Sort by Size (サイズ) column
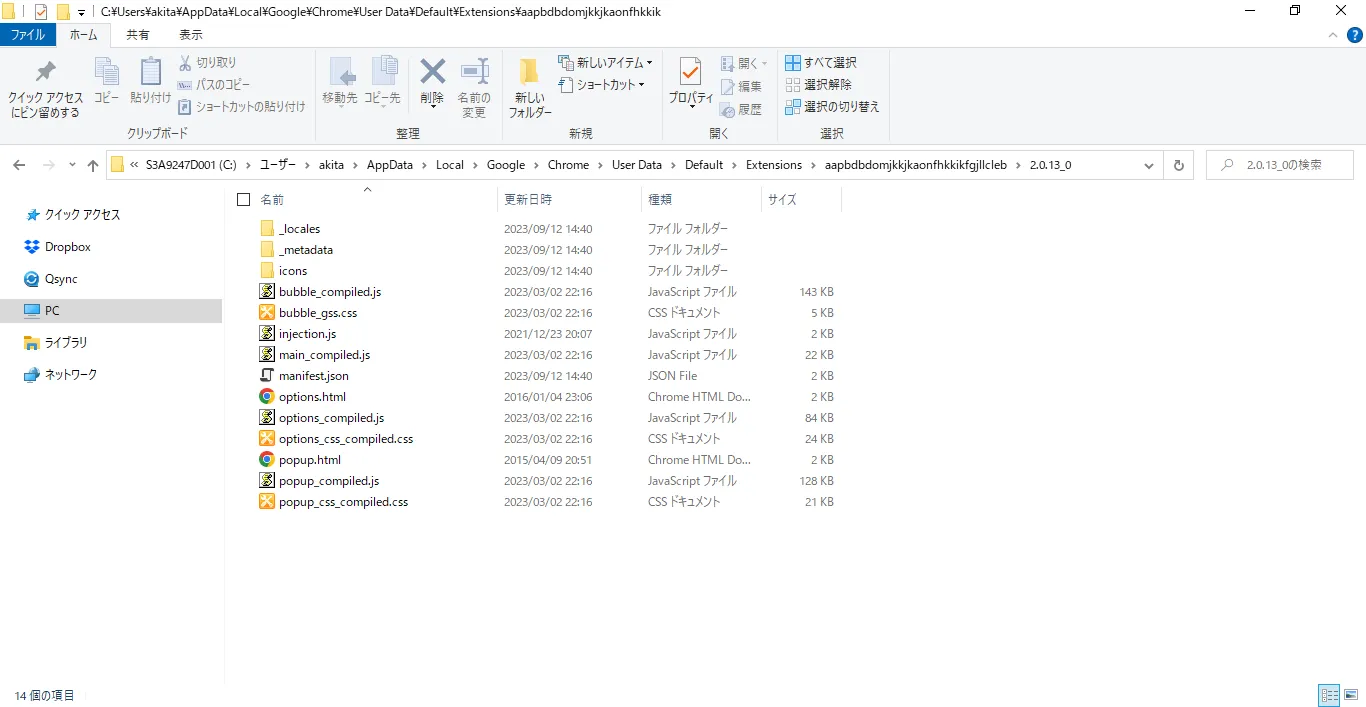This screenshot has width=1366, height=707. pyautogui.click(x=782, y=200)
